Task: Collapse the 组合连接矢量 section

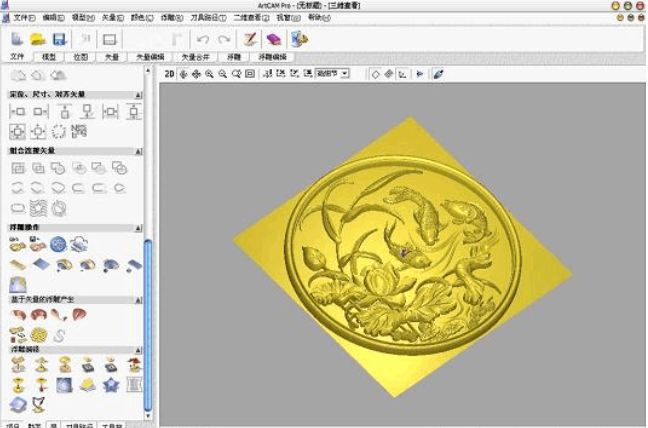Action: tap(138, 151)
